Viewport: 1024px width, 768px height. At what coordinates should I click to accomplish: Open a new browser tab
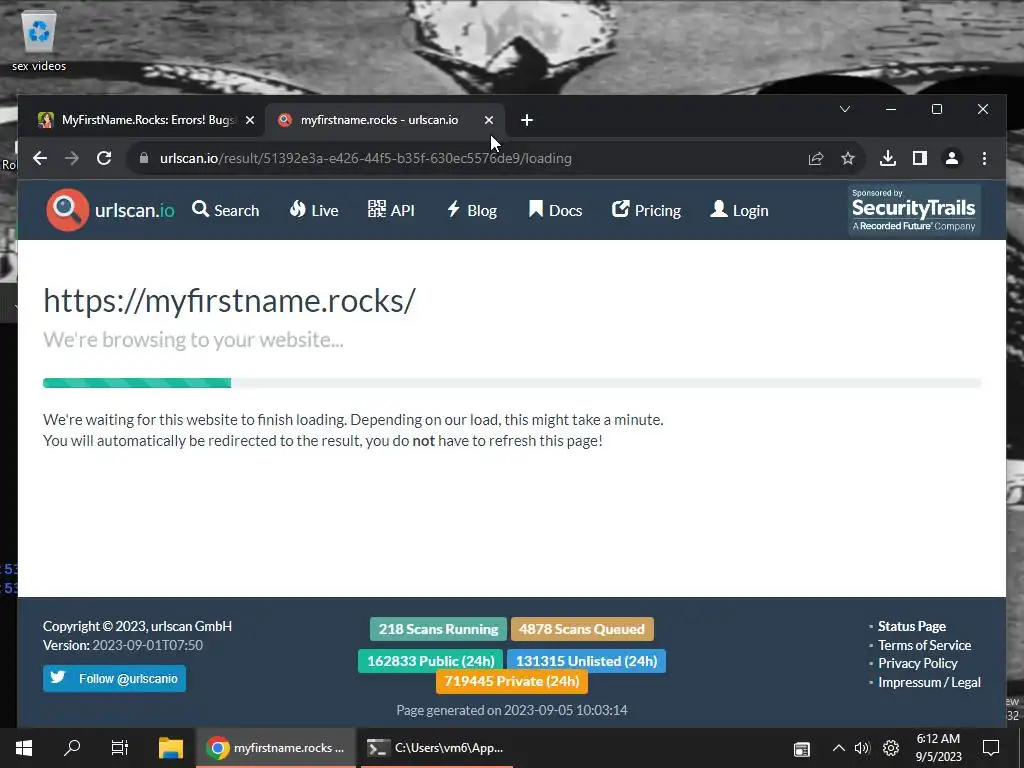click(527, 120)
